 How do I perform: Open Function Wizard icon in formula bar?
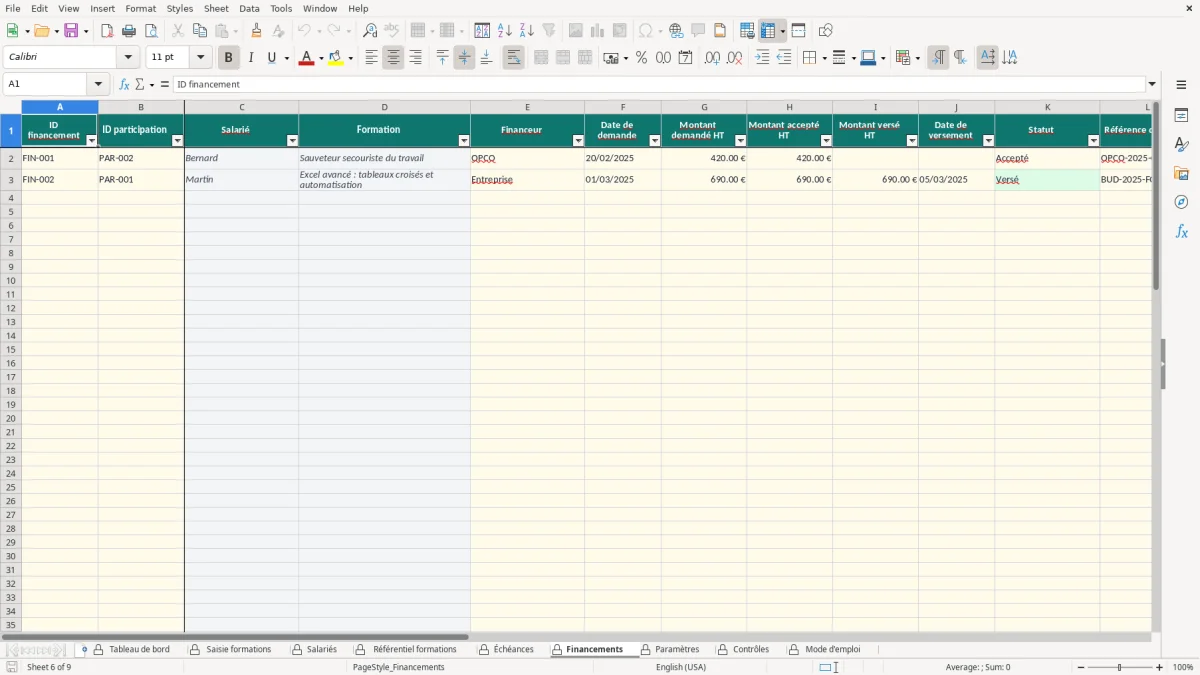pos(124,85)
